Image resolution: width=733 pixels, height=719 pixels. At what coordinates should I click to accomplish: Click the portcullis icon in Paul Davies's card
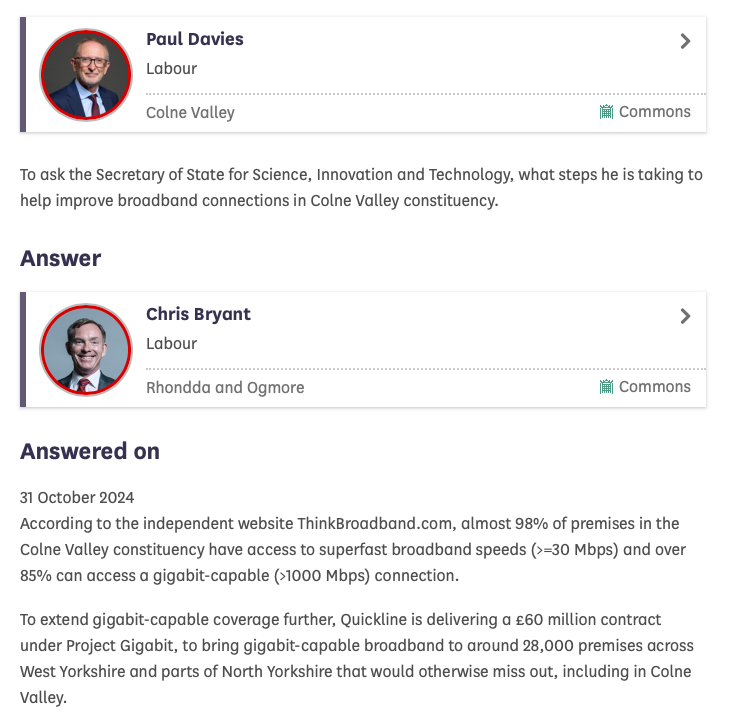point(606,112)
